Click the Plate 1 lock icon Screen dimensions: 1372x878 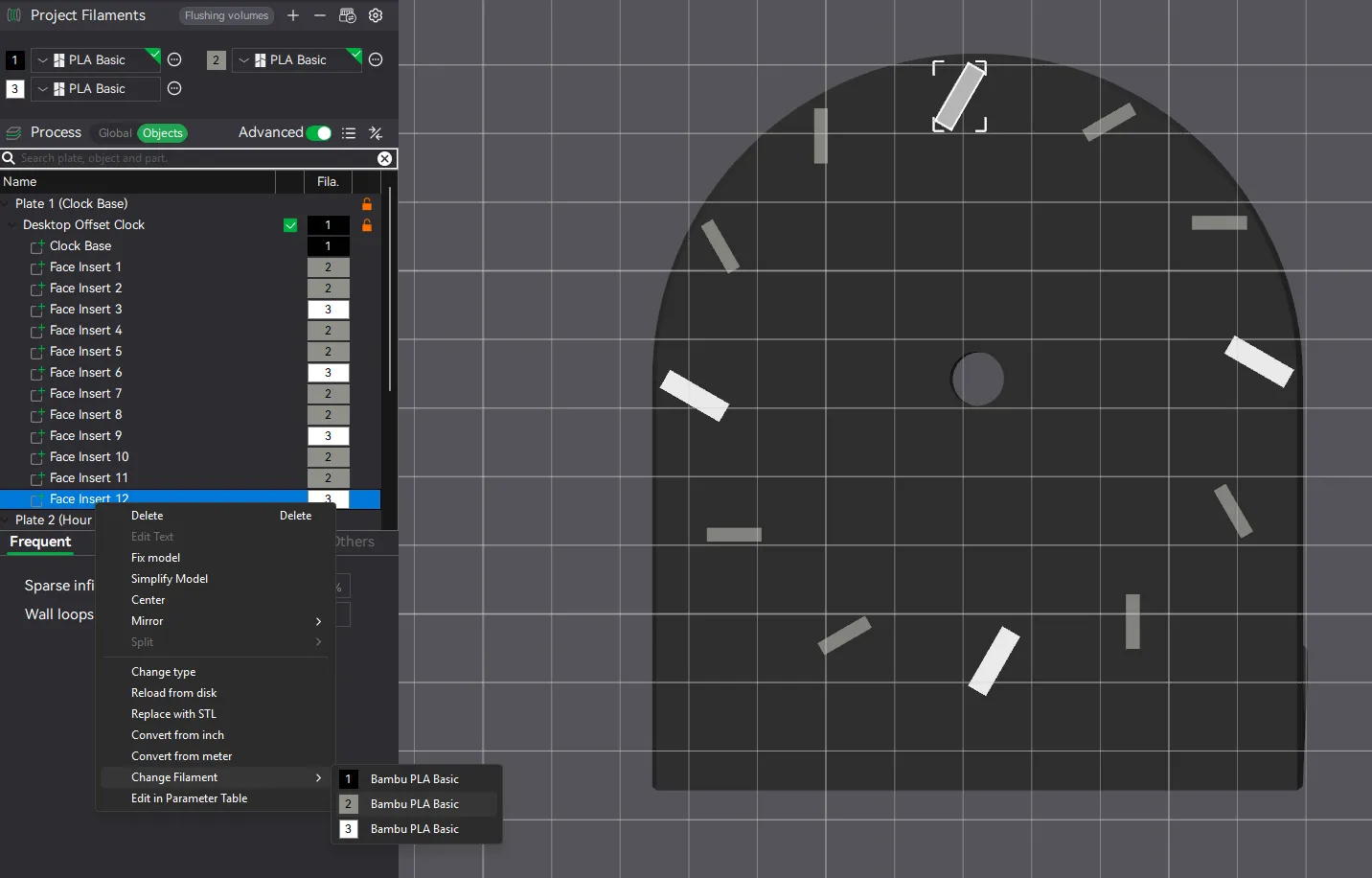[x=367, y=204]
